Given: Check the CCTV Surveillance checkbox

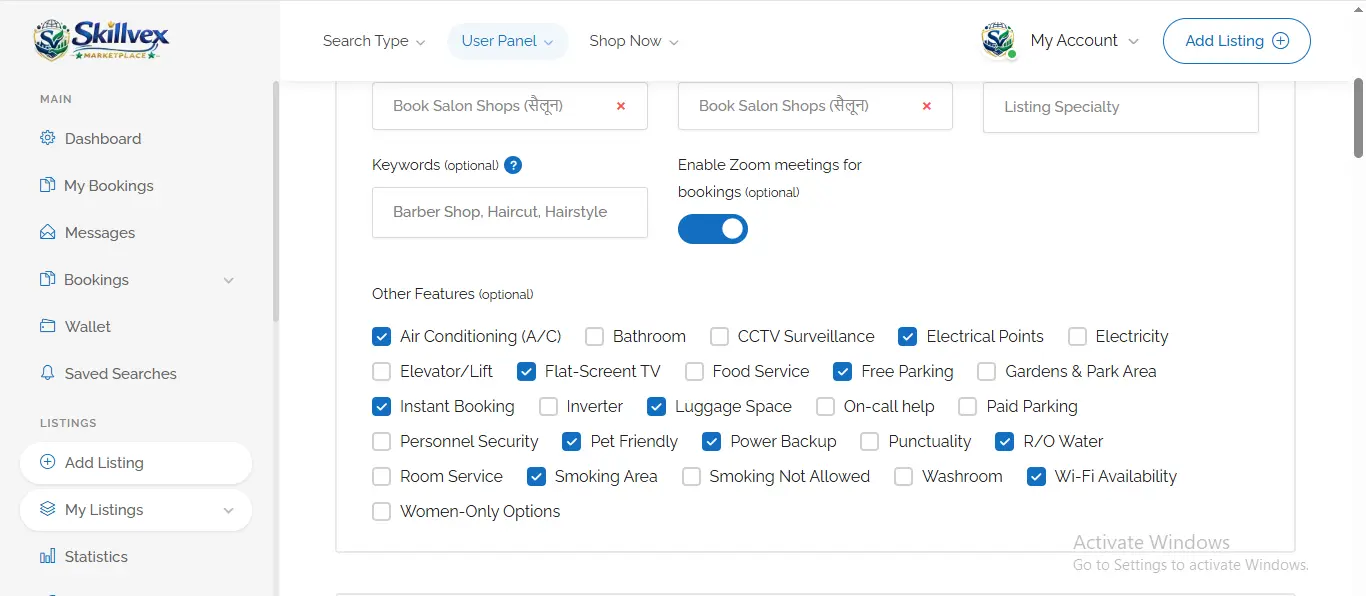Looking at the screenshot, I should (719, 336).
